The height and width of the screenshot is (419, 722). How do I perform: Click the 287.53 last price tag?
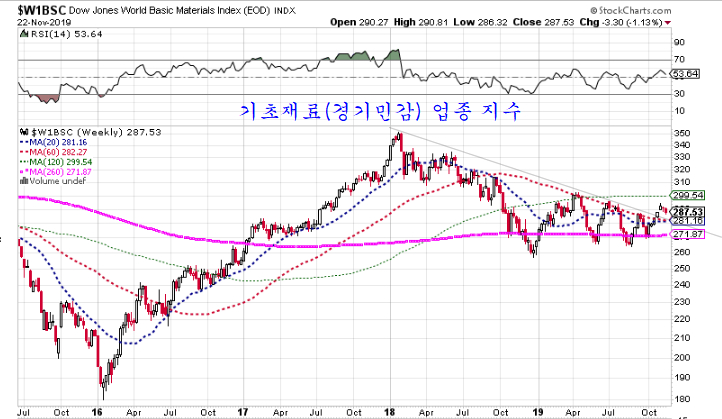pos(688,212)
